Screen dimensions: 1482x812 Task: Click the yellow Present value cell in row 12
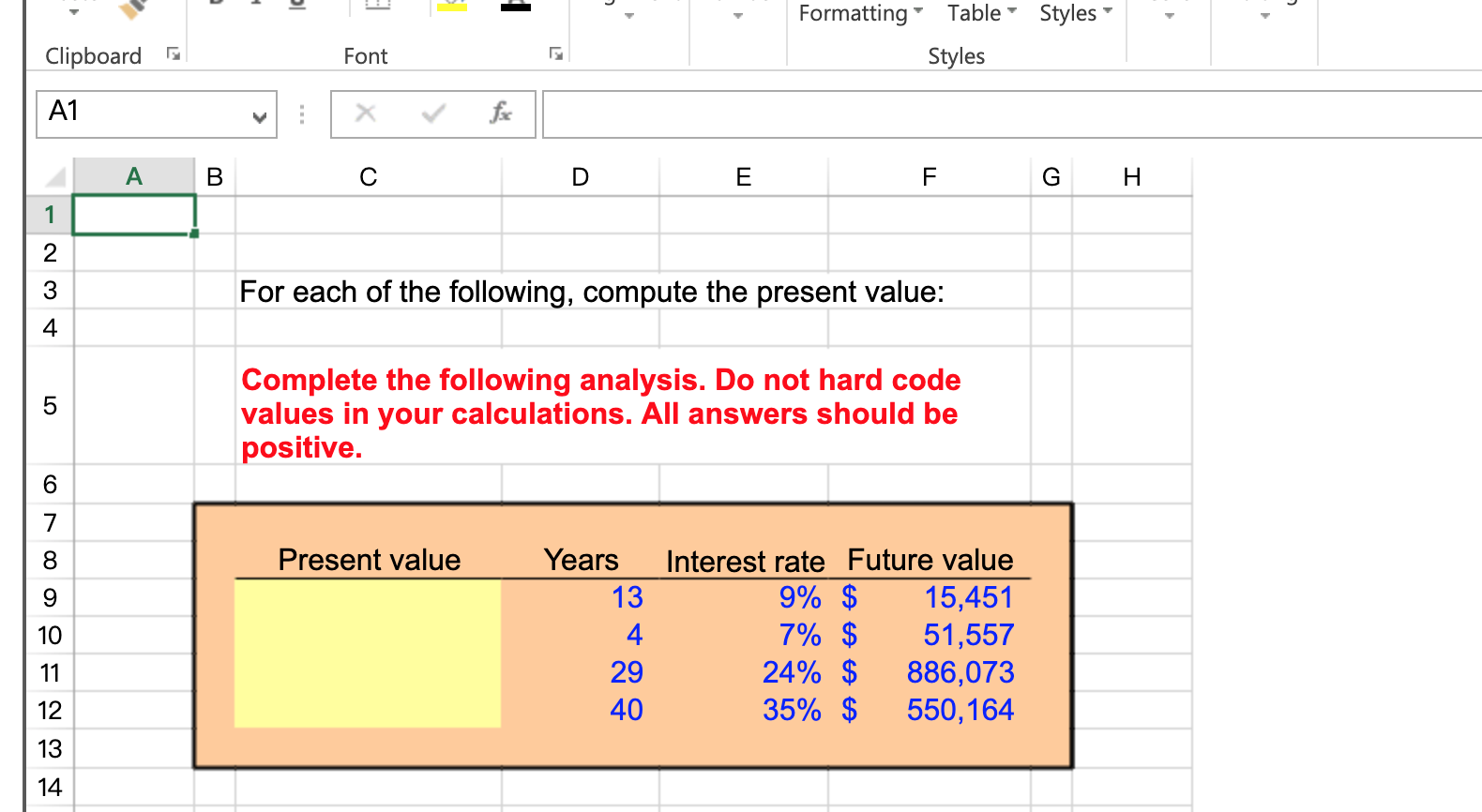(369, 710)
